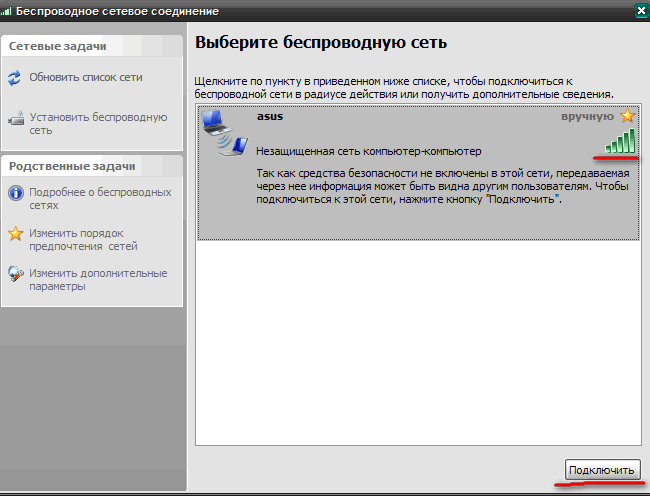The image size is (650, 497).
Task: Click the blue info icon beside Подробнее о беспроводных сетях
Action: 16,193
